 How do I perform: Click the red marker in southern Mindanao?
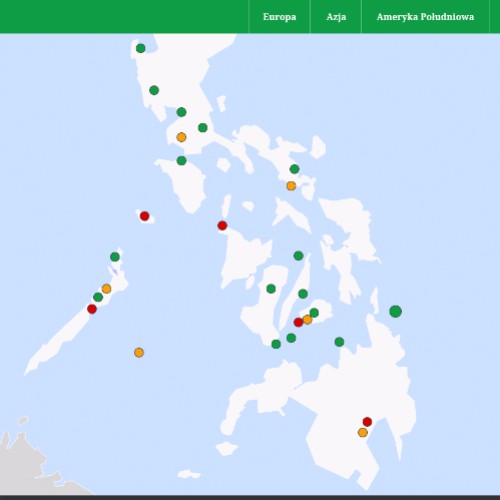[x=367, y=422]
